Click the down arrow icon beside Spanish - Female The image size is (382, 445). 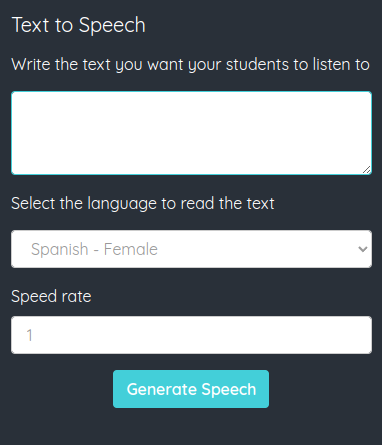363,249
